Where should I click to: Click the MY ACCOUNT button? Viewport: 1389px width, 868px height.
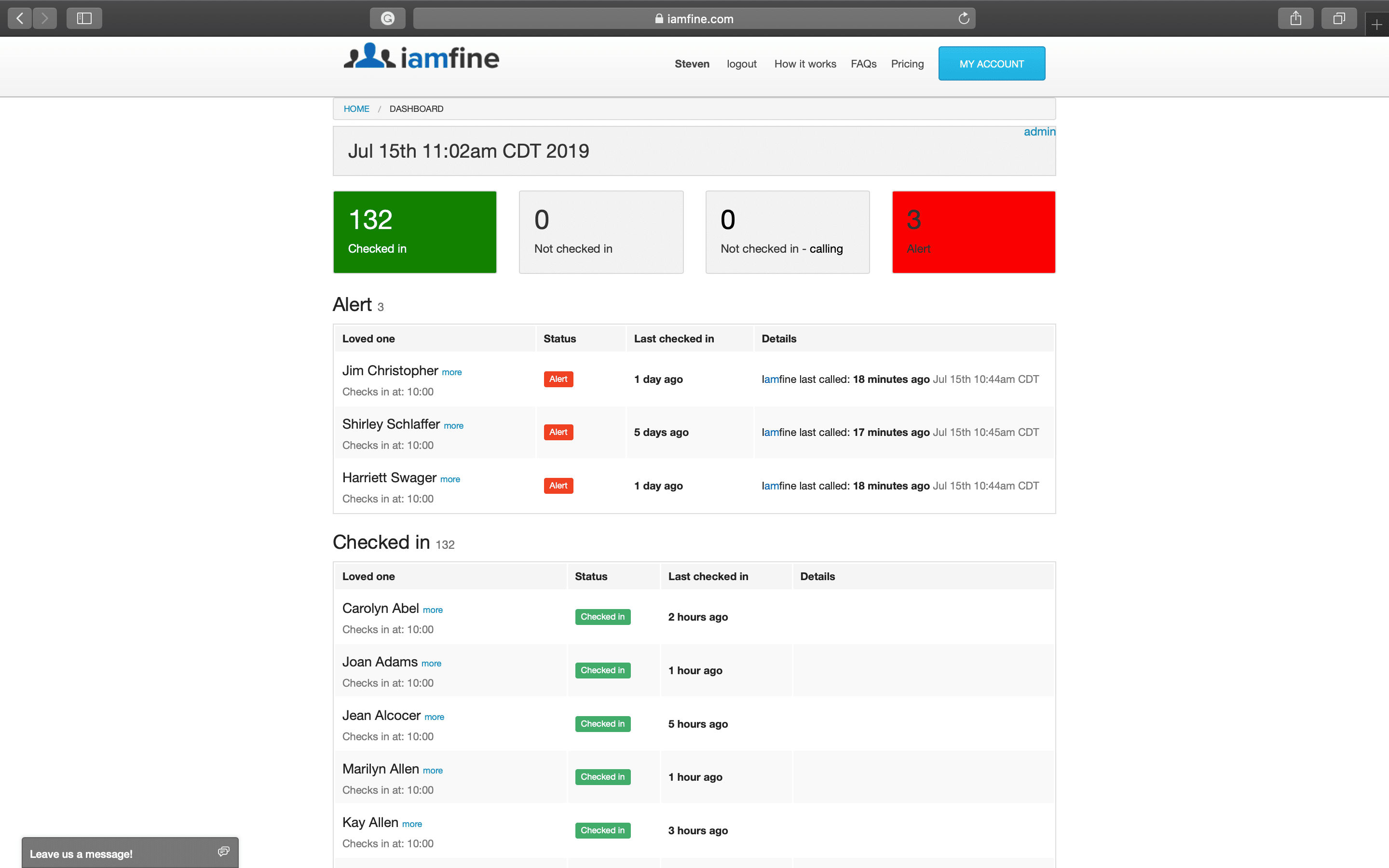[992, 64]
